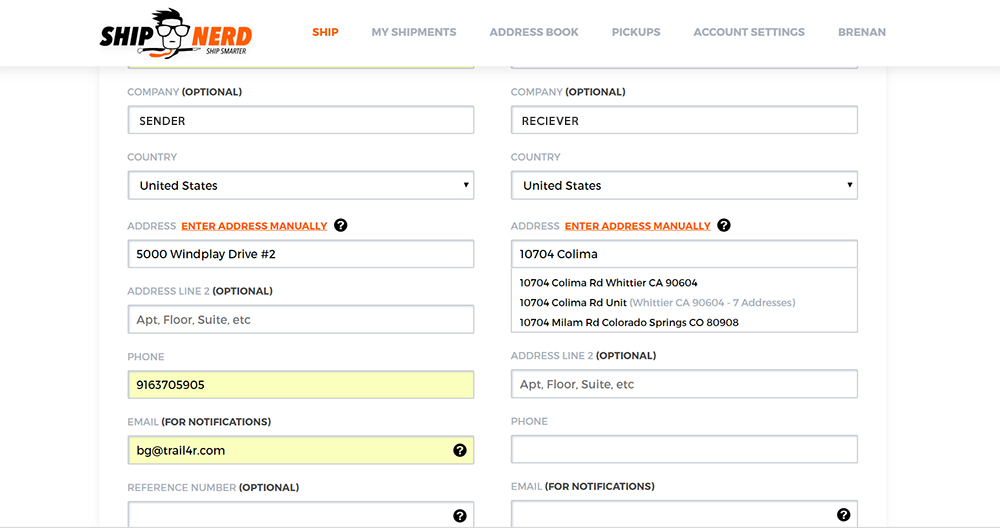Open Account Settings
The width and height of the screenshot is (1000, 528).
point(749,32)
